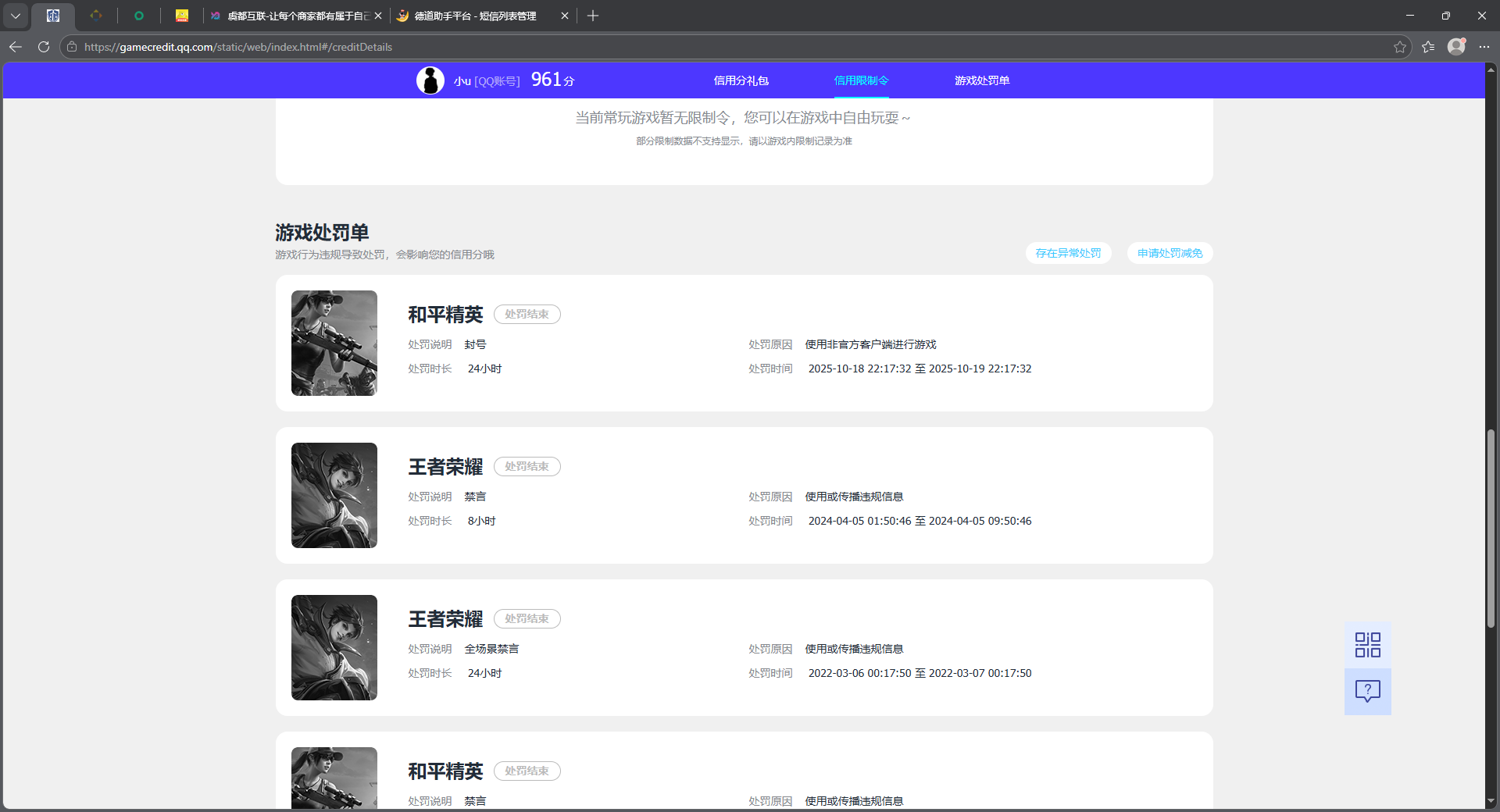Click the QR code icon on the right
1500x812 pixels.
(x=1367, y=645)
